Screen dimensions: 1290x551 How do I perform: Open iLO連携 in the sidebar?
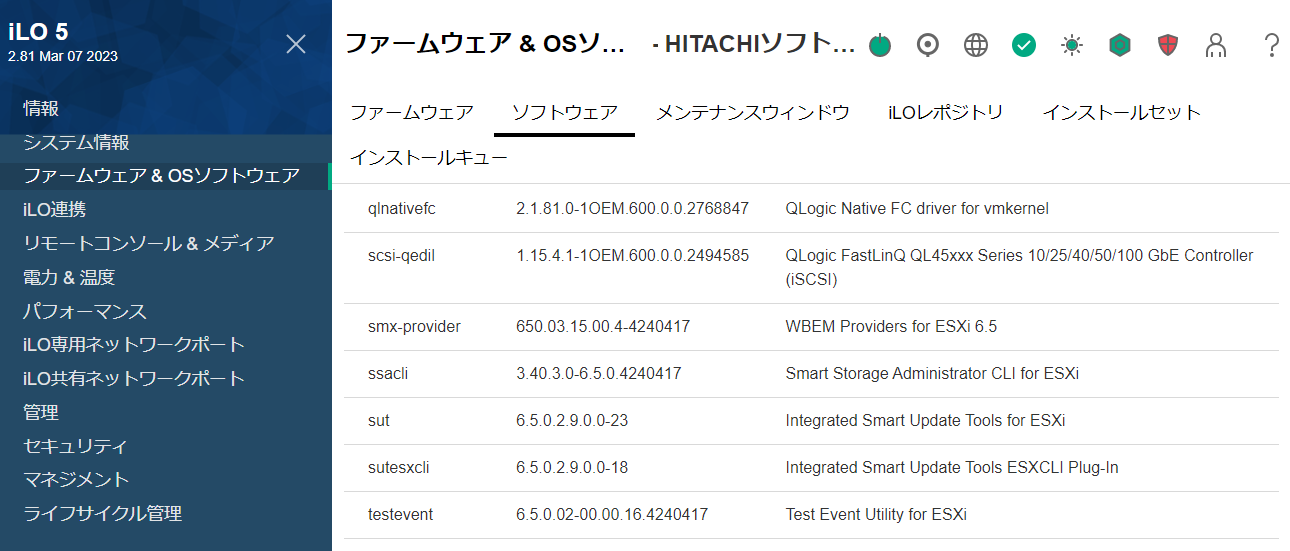point(54,210)
